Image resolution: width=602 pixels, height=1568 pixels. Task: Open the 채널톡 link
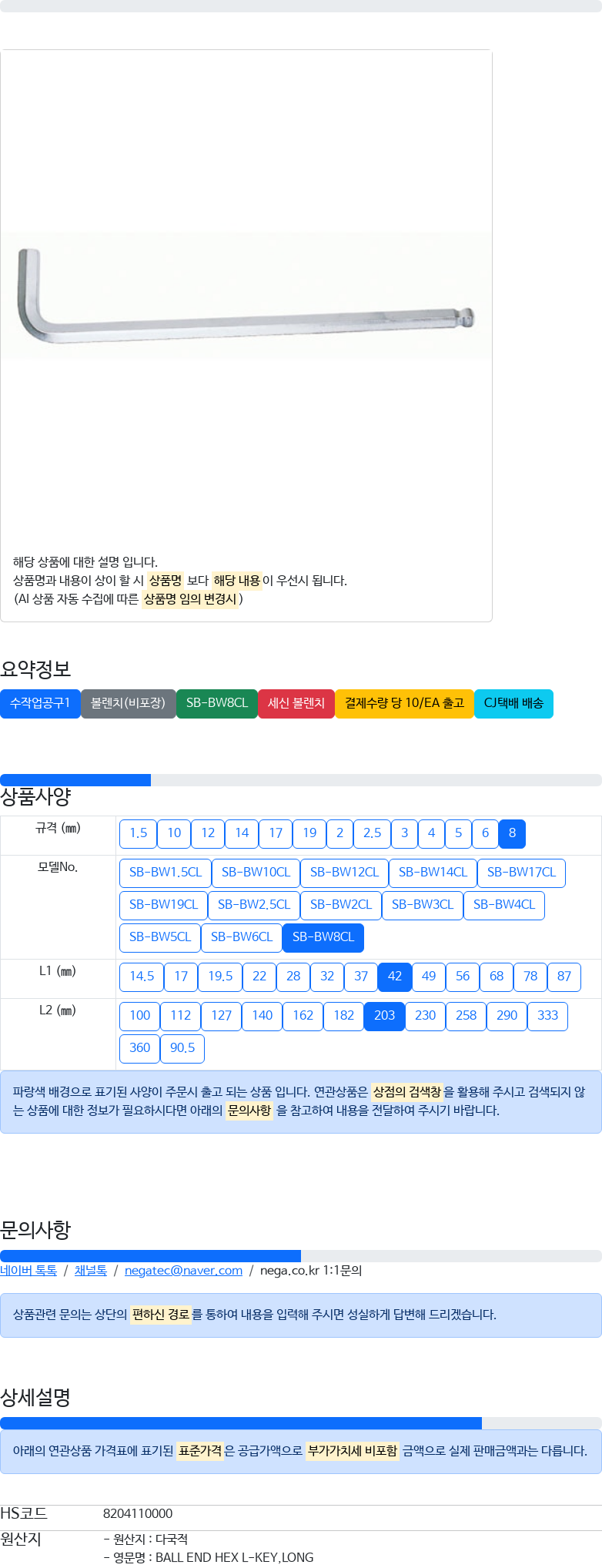tap(91, 1271)
